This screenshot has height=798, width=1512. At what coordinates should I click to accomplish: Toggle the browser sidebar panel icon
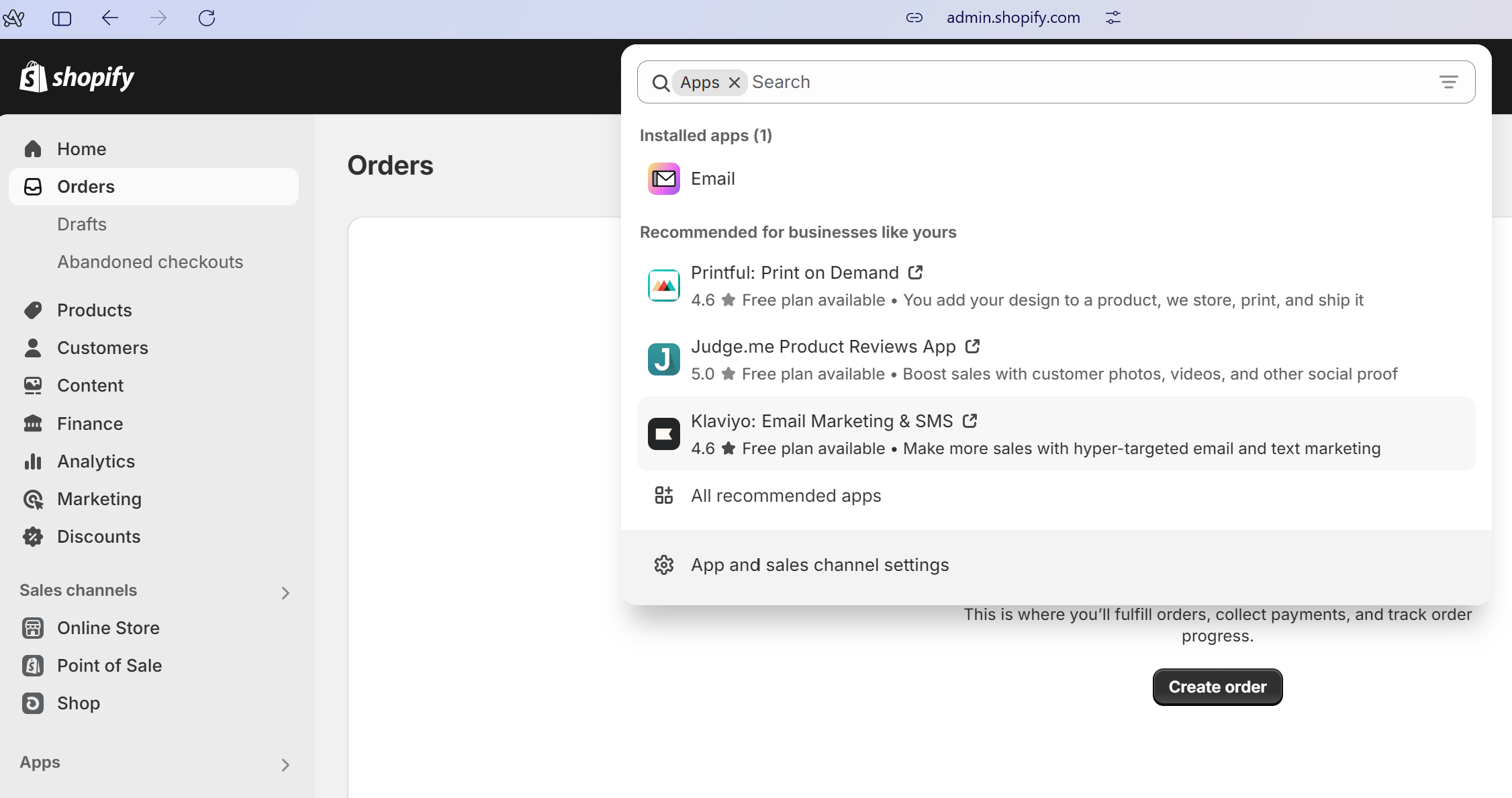[62, 18]
